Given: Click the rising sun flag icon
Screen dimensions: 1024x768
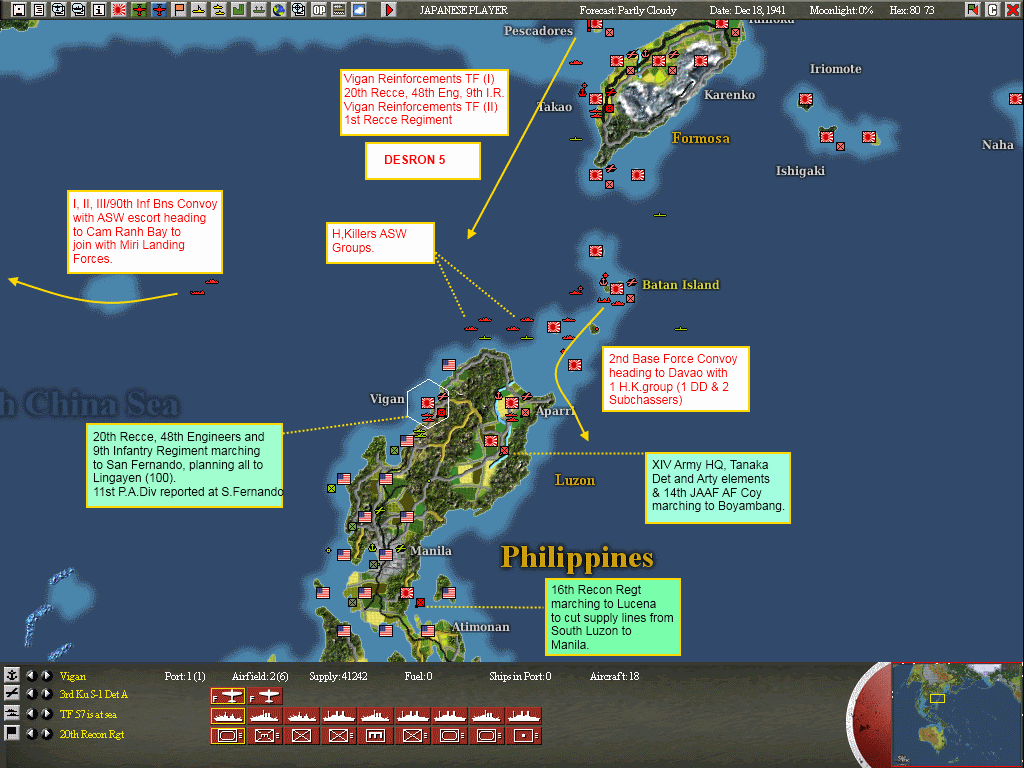Looking at the screenshot, I should point(119,10).
